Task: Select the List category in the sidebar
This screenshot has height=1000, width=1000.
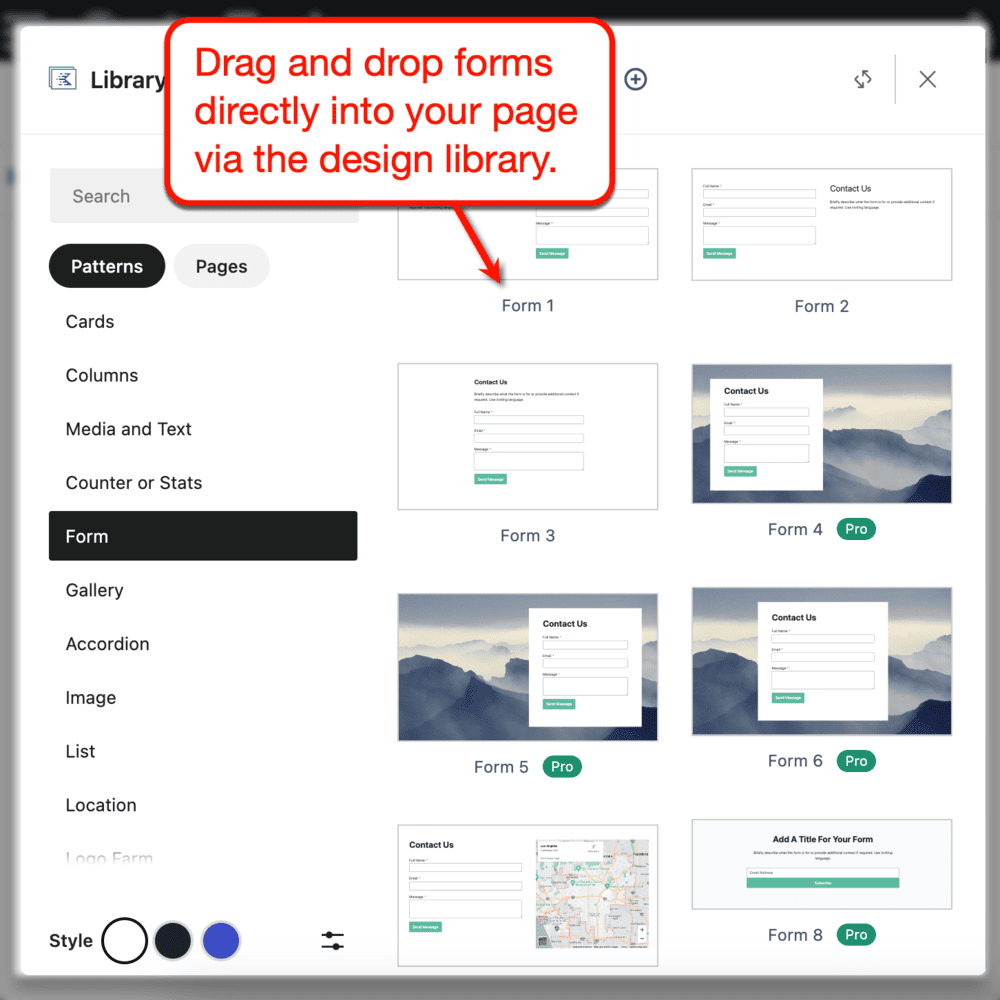Action: click(x=80, y=751)
